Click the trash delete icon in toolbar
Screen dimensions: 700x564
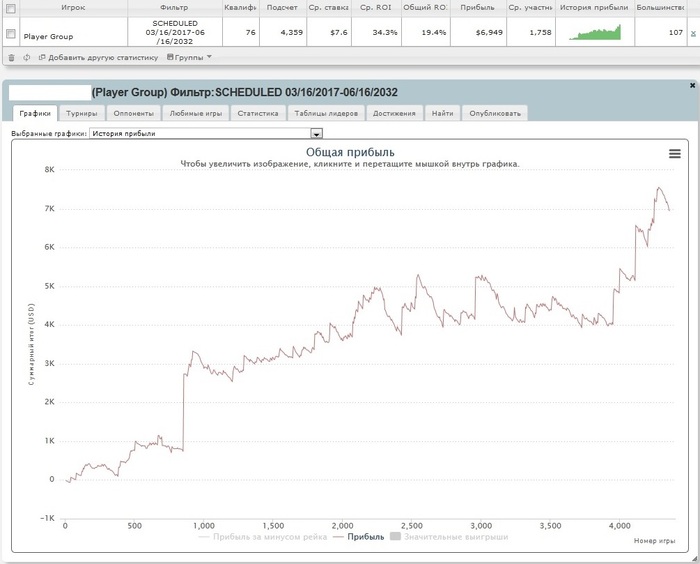point(12,58)
